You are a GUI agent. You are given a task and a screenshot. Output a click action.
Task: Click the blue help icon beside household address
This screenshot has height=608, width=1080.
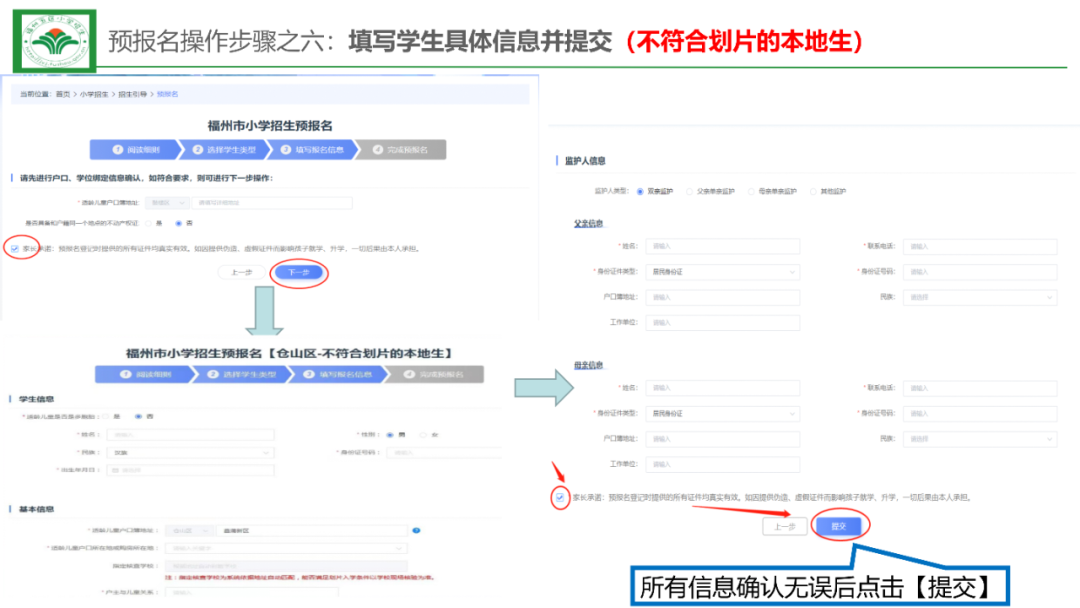tap(415, 531)
